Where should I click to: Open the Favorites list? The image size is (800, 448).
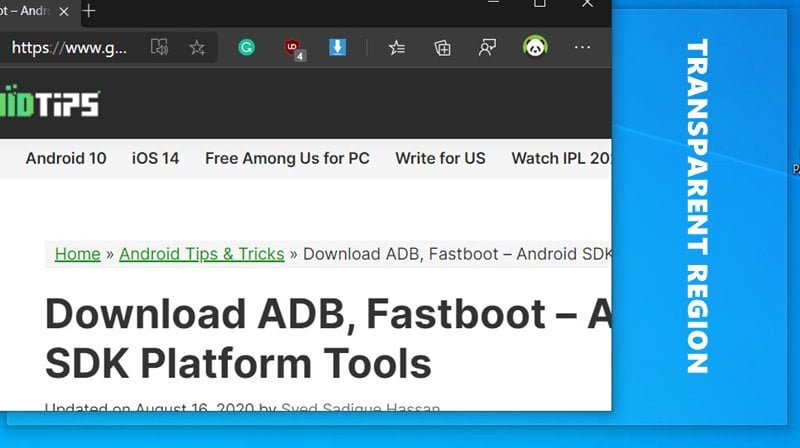pyautogui.click(x=396, y=47)
